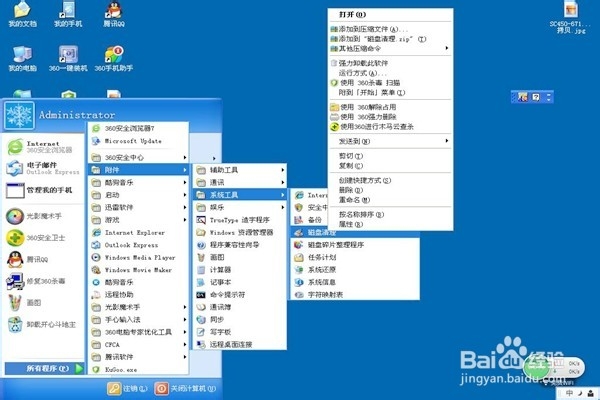Choose 强力卸载此软件 in context menu

[x=390, y=63]
